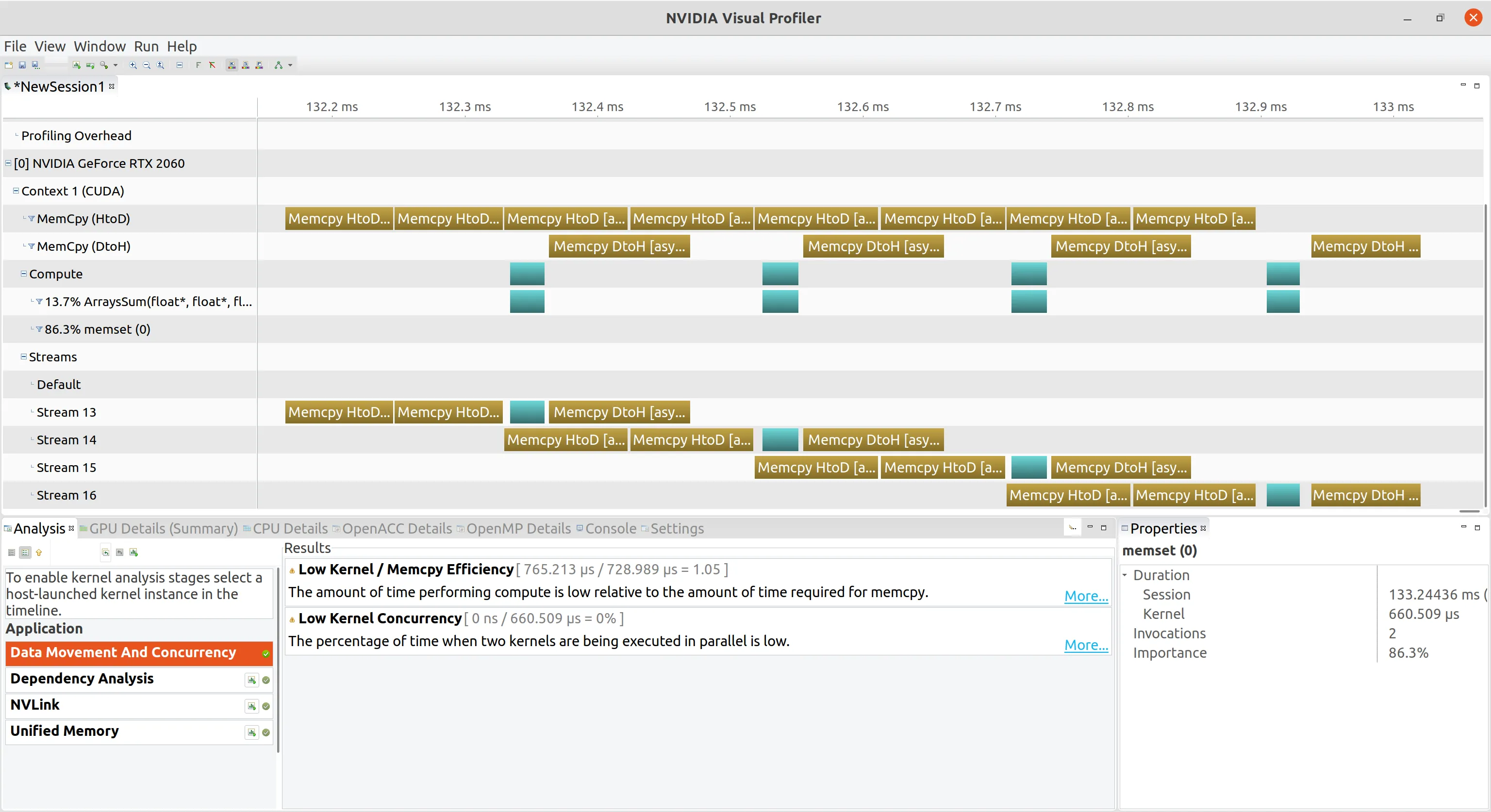Viewport: 1491px width, 812px height.
Task: Click the zoom-to-fit magnifier icon
Action: (161, 65)
